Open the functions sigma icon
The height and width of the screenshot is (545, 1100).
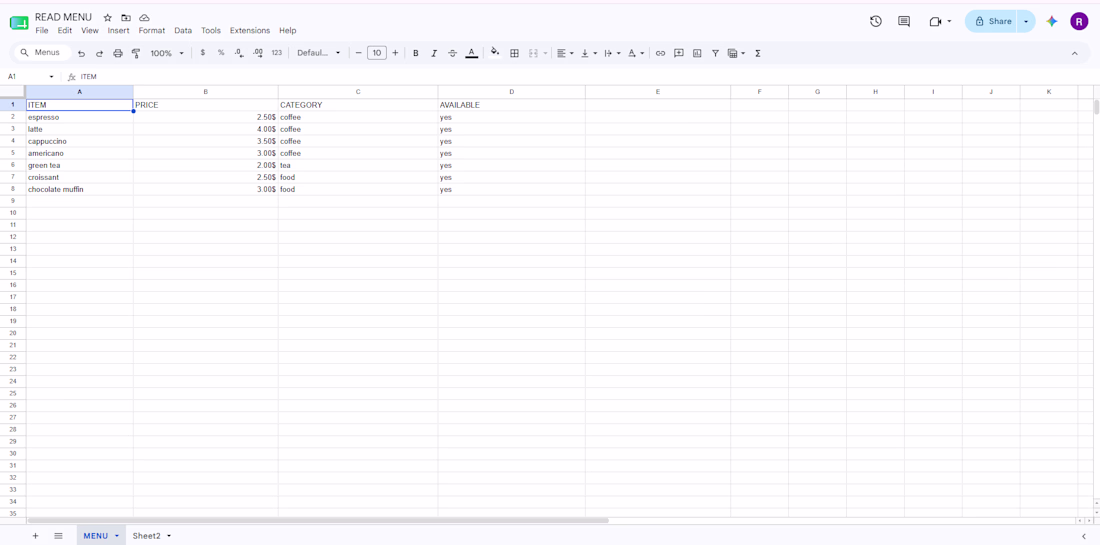pos(758,53)
